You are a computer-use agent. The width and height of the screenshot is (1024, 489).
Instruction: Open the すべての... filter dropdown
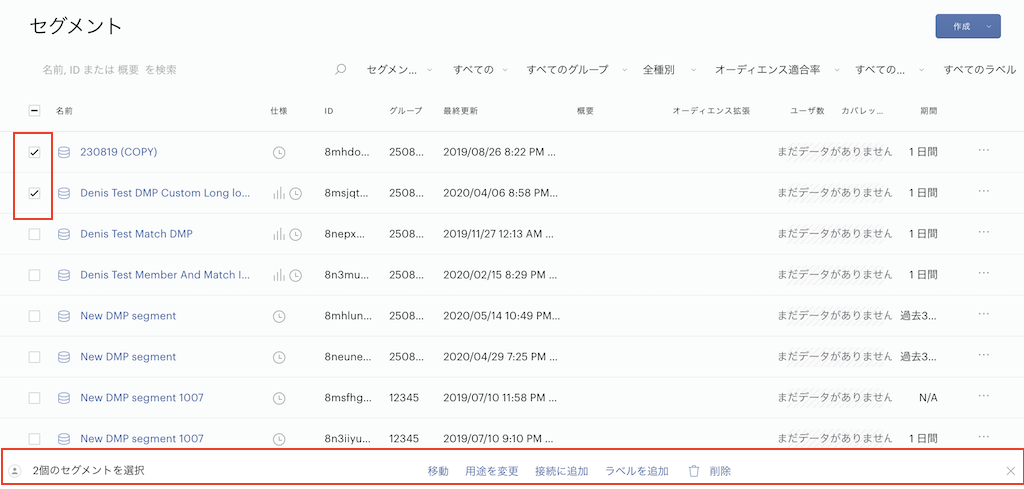click(x=890, y=69)
